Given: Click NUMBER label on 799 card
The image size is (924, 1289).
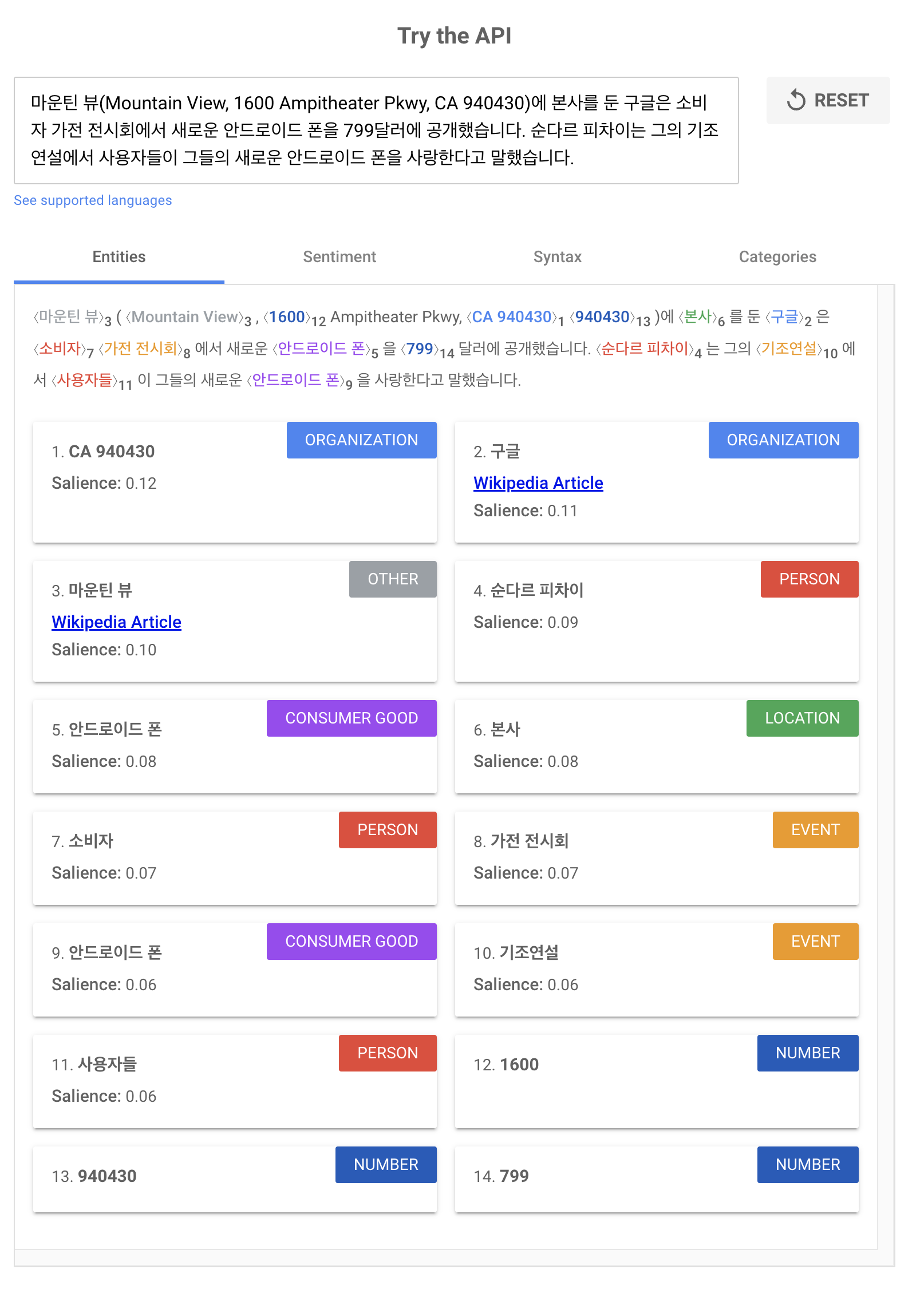Looking at the screenshot, I should click(808, 1165).
